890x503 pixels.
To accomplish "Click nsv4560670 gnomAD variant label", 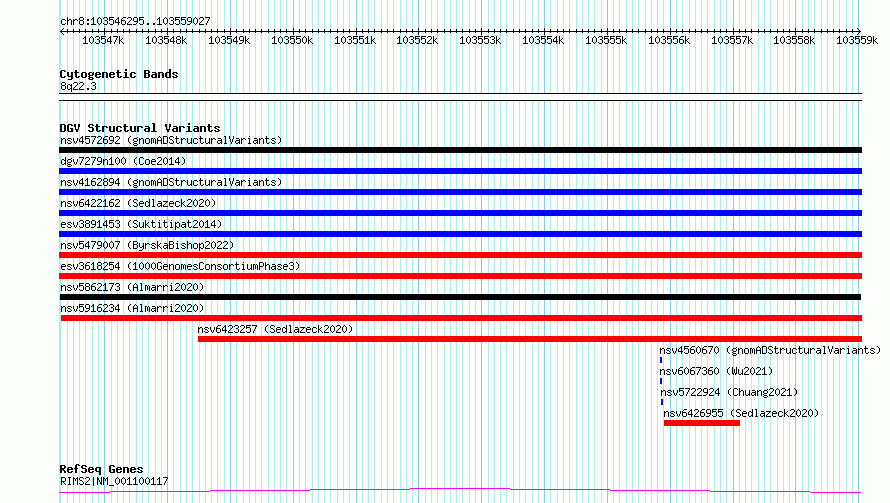I will (770, 350).
